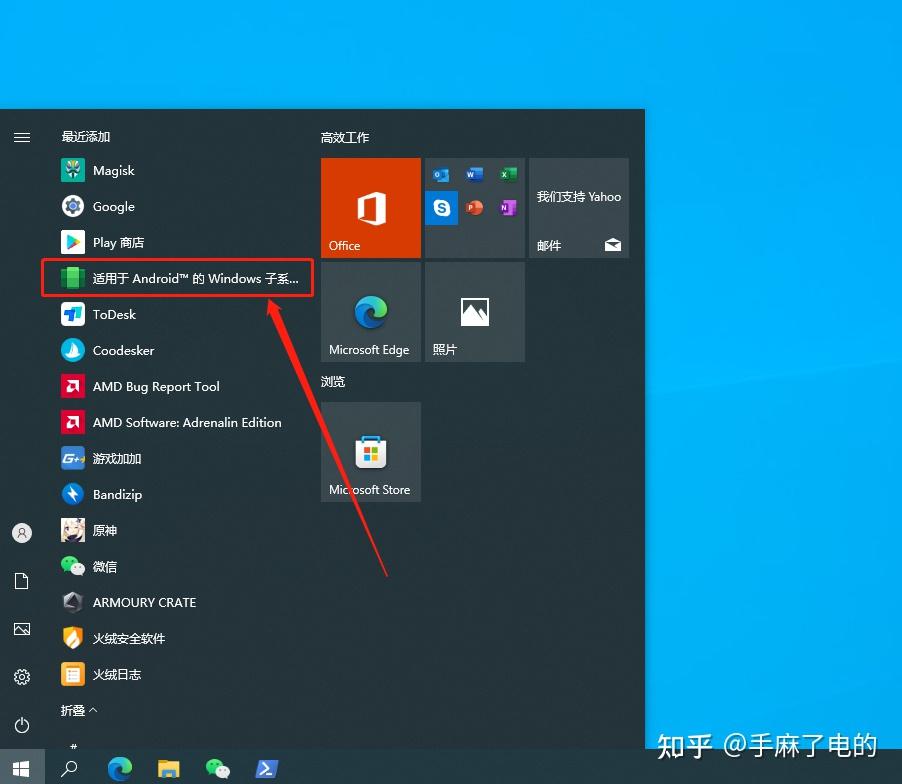Open 游戏加加 app
The height and width of the screenshot is (784, 902).
point(178,458)
